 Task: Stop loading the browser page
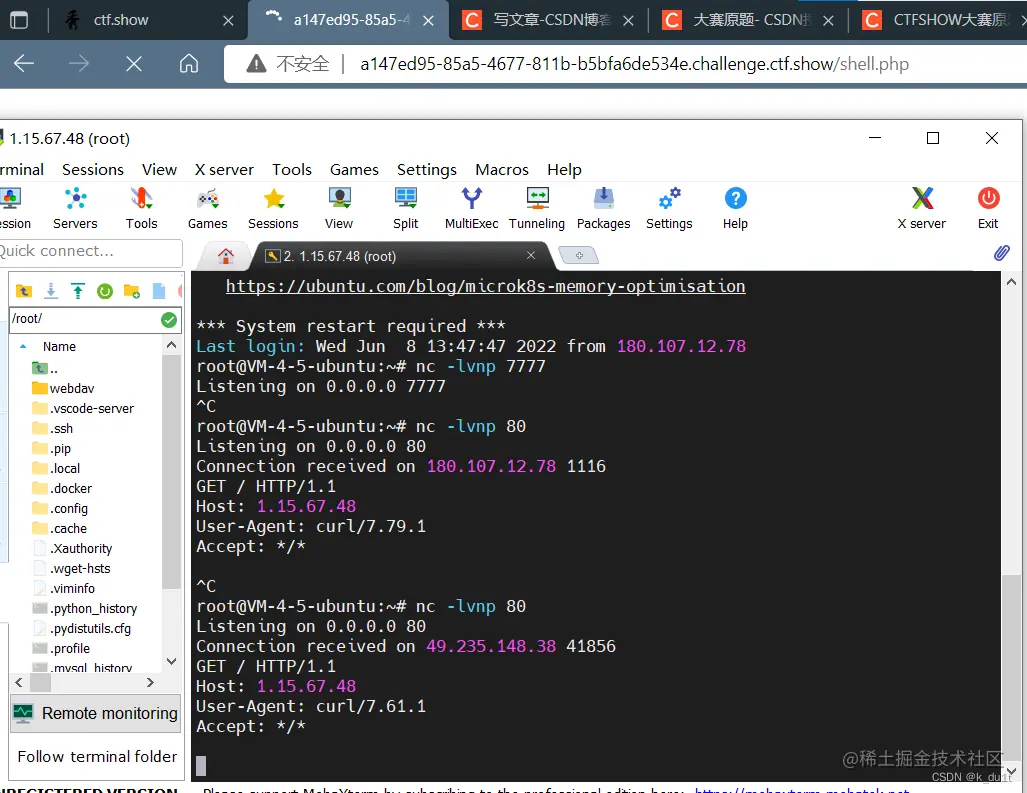tap(134, 64)
